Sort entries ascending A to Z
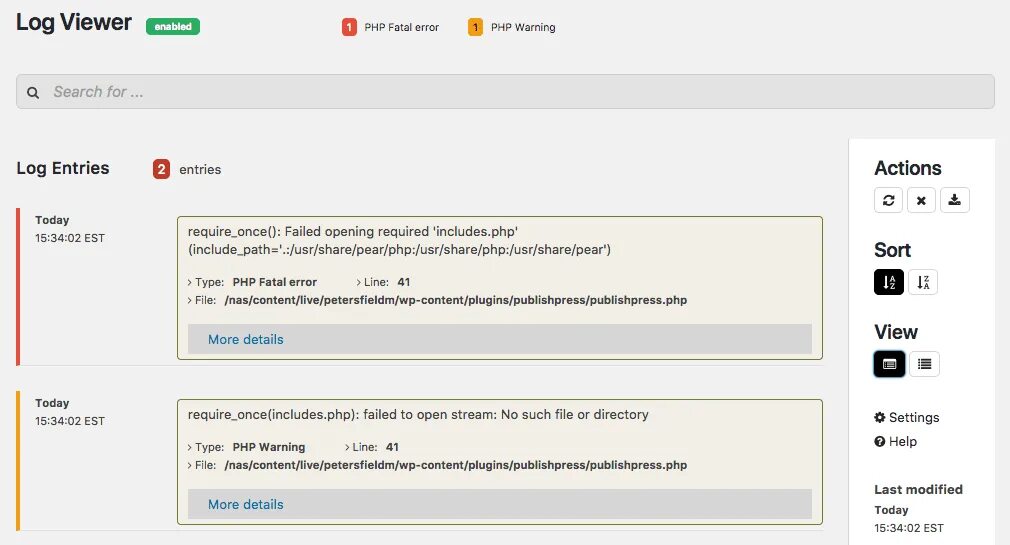Viewport: 1010px width, 545px height. [x=889, y=282]
